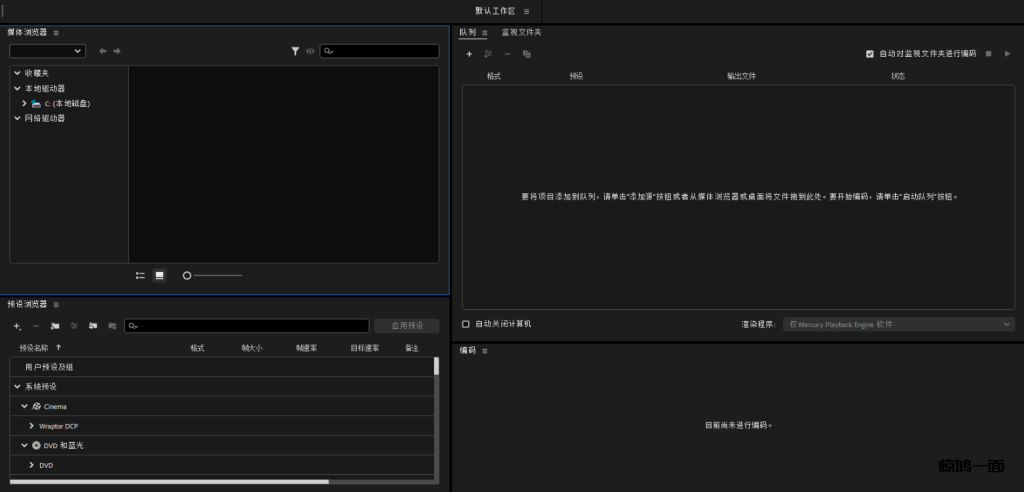The width and height of the screenshot is (1024, 492).
Task: Toggle 自动对监视文件夹进行编码 checkbox
Action: pyautogui.click(x=870, y=54)
